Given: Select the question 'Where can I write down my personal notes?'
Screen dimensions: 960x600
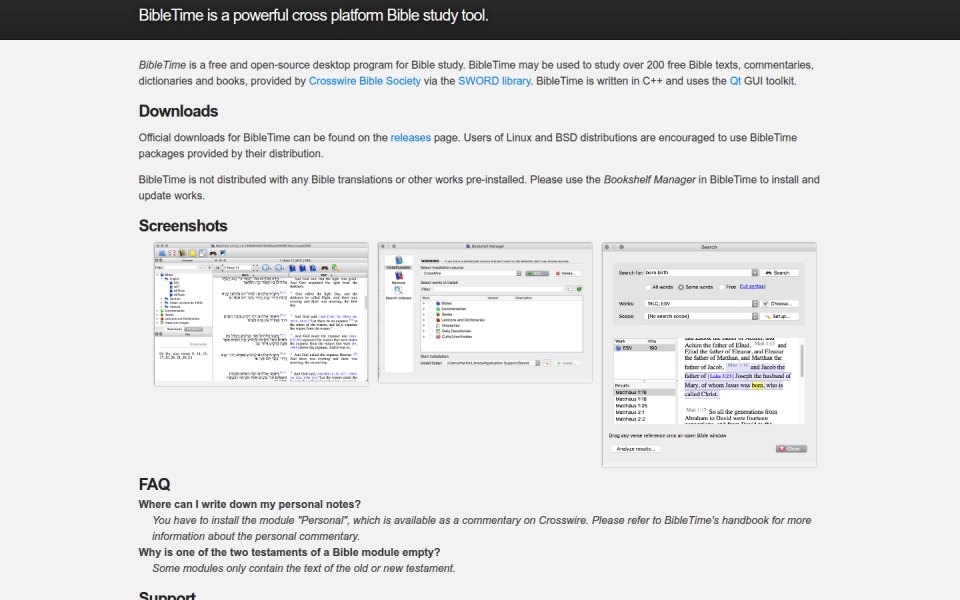Looking at the screenshot, I should pos(249,504).
